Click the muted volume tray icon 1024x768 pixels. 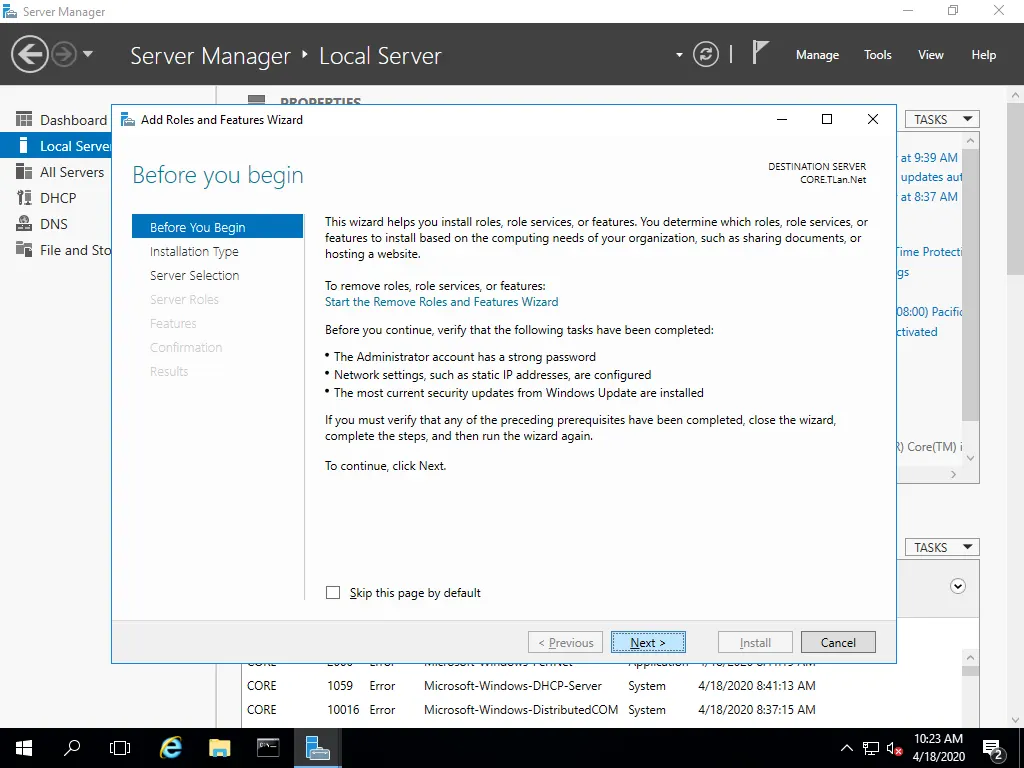894,748
